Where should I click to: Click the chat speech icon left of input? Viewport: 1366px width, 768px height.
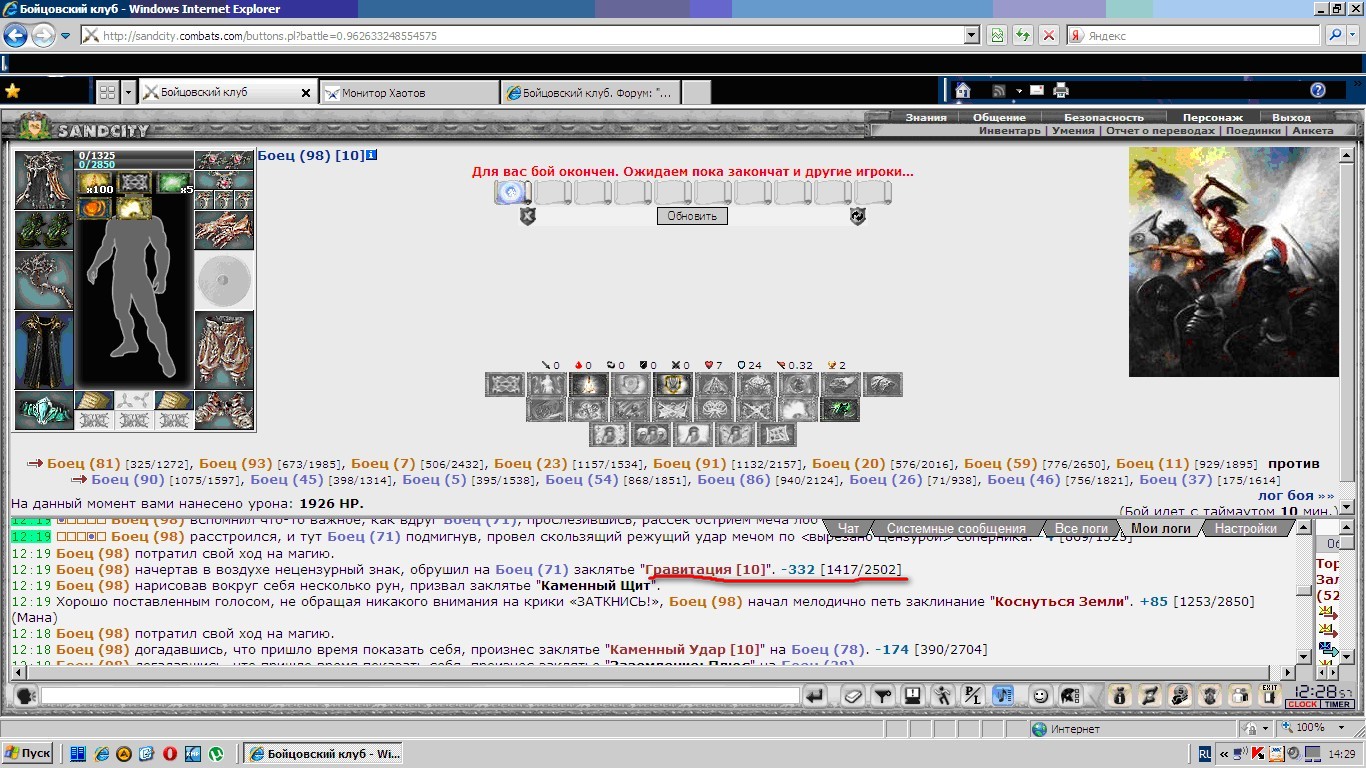[x=25, y=695]
